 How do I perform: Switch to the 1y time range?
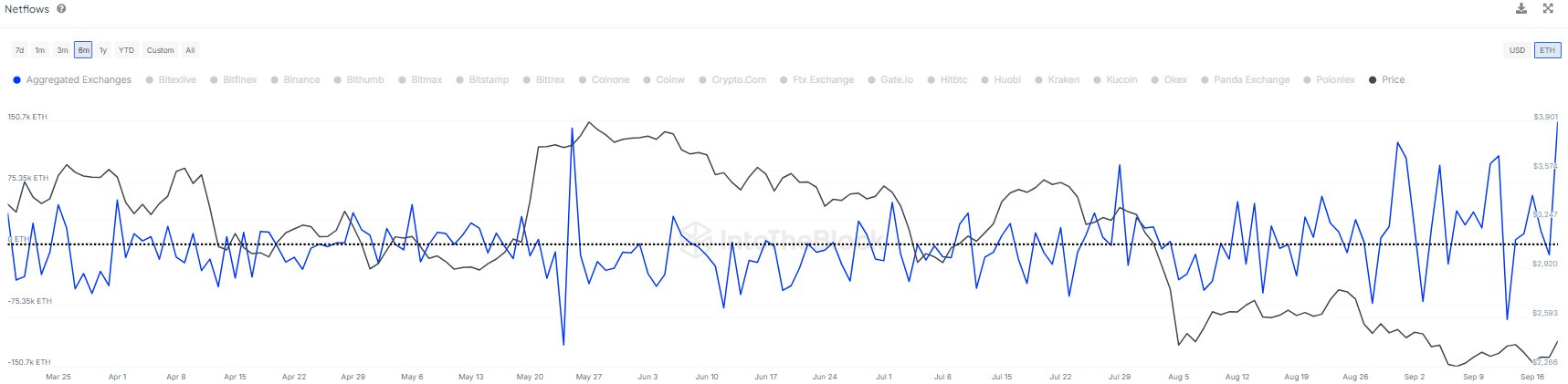(x=103, y=50)
